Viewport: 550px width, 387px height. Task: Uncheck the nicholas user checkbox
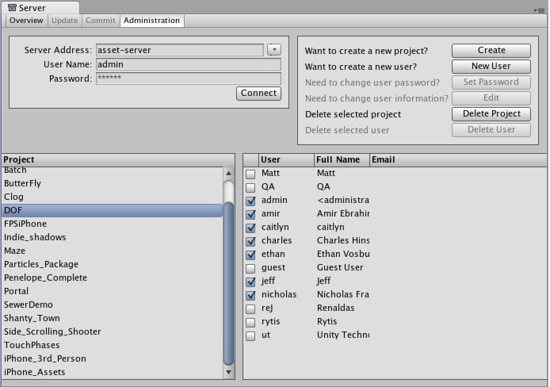[x=250, y=295]
